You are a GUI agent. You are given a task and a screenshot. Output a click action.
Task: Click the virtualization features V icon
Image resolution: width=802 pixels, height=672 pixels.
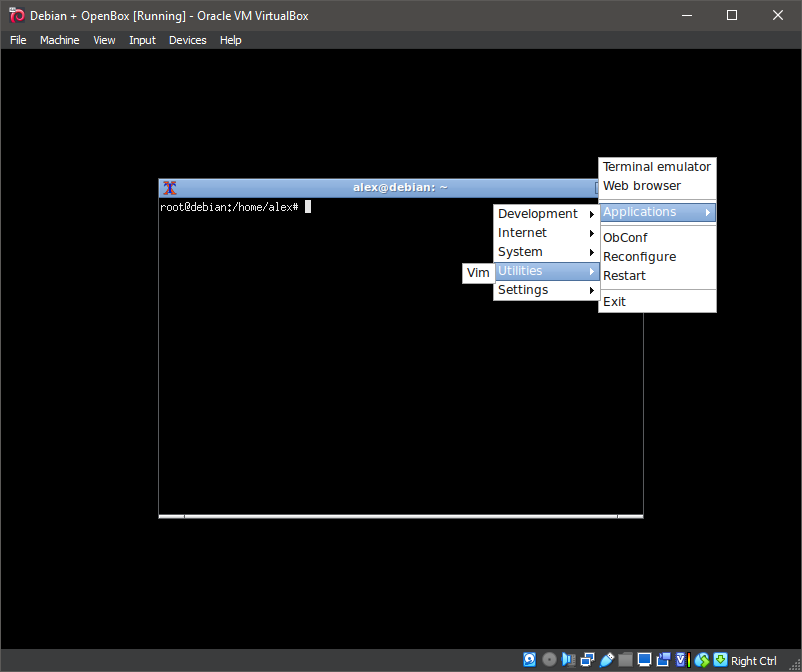pos(681,660)
